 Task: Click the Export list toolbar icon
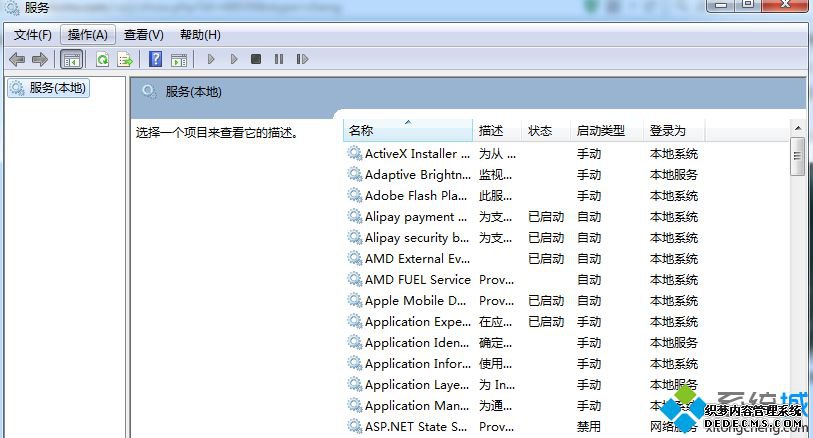125,59
